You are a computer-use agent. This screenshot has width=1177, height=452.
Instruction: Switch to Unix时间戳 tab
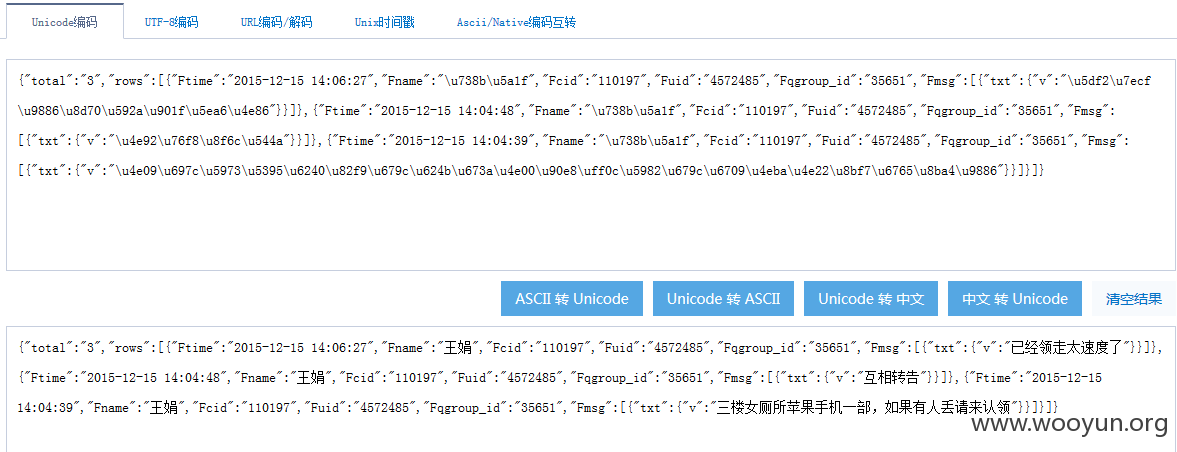tap(384, 22)
